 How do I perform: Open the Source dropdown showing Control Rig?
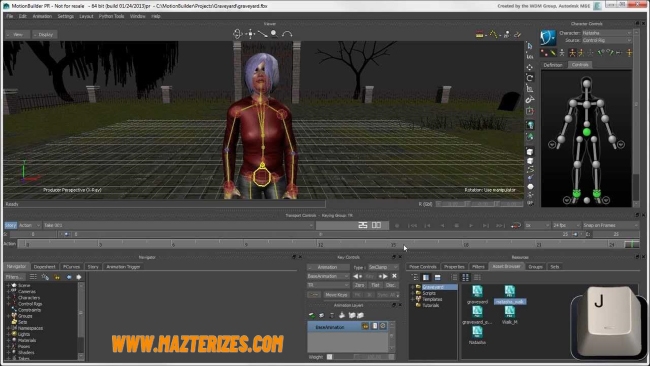[x=606, y=40]
